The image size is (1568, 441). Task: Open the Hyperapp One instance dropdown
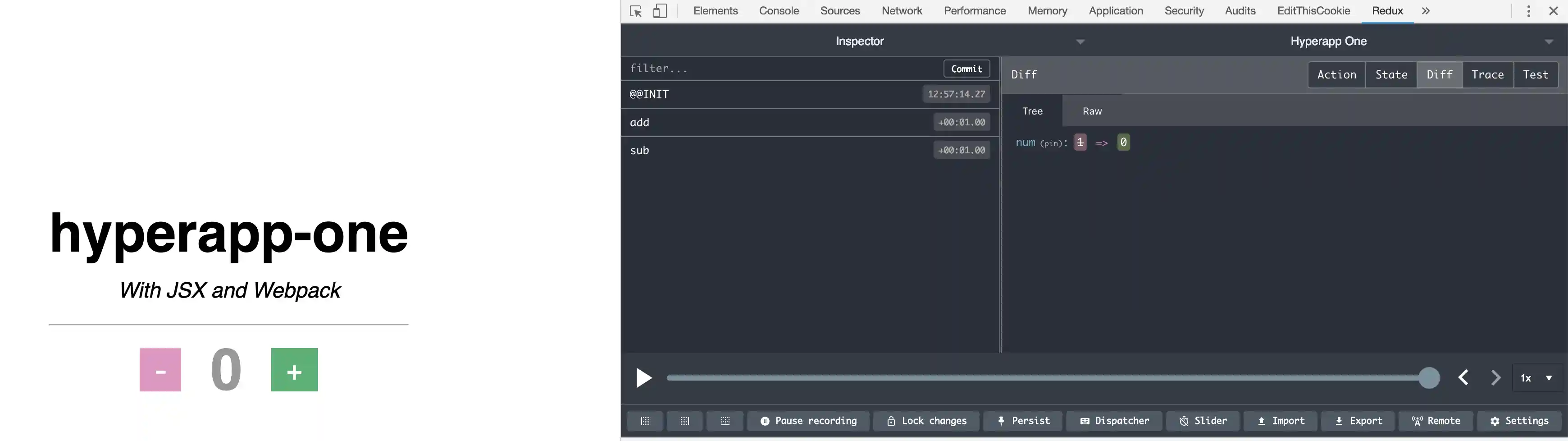pyautogui.click(x=1549, y=41)
